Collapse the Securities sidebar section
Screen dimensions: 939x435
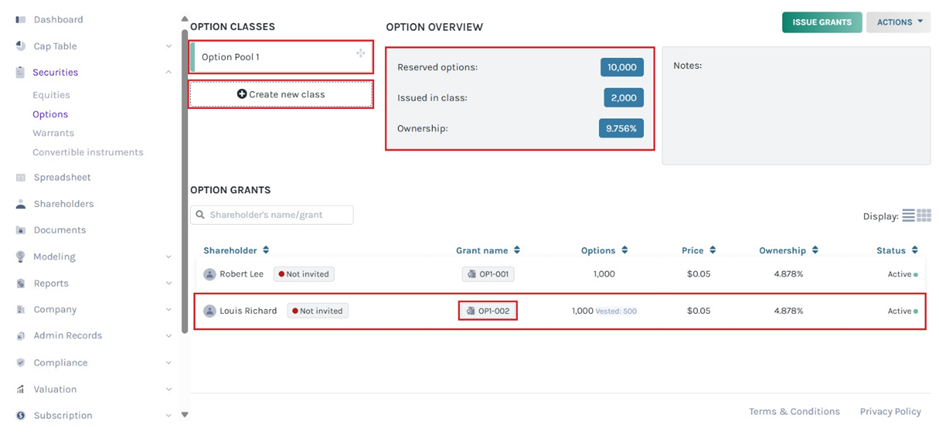[168, 72]
